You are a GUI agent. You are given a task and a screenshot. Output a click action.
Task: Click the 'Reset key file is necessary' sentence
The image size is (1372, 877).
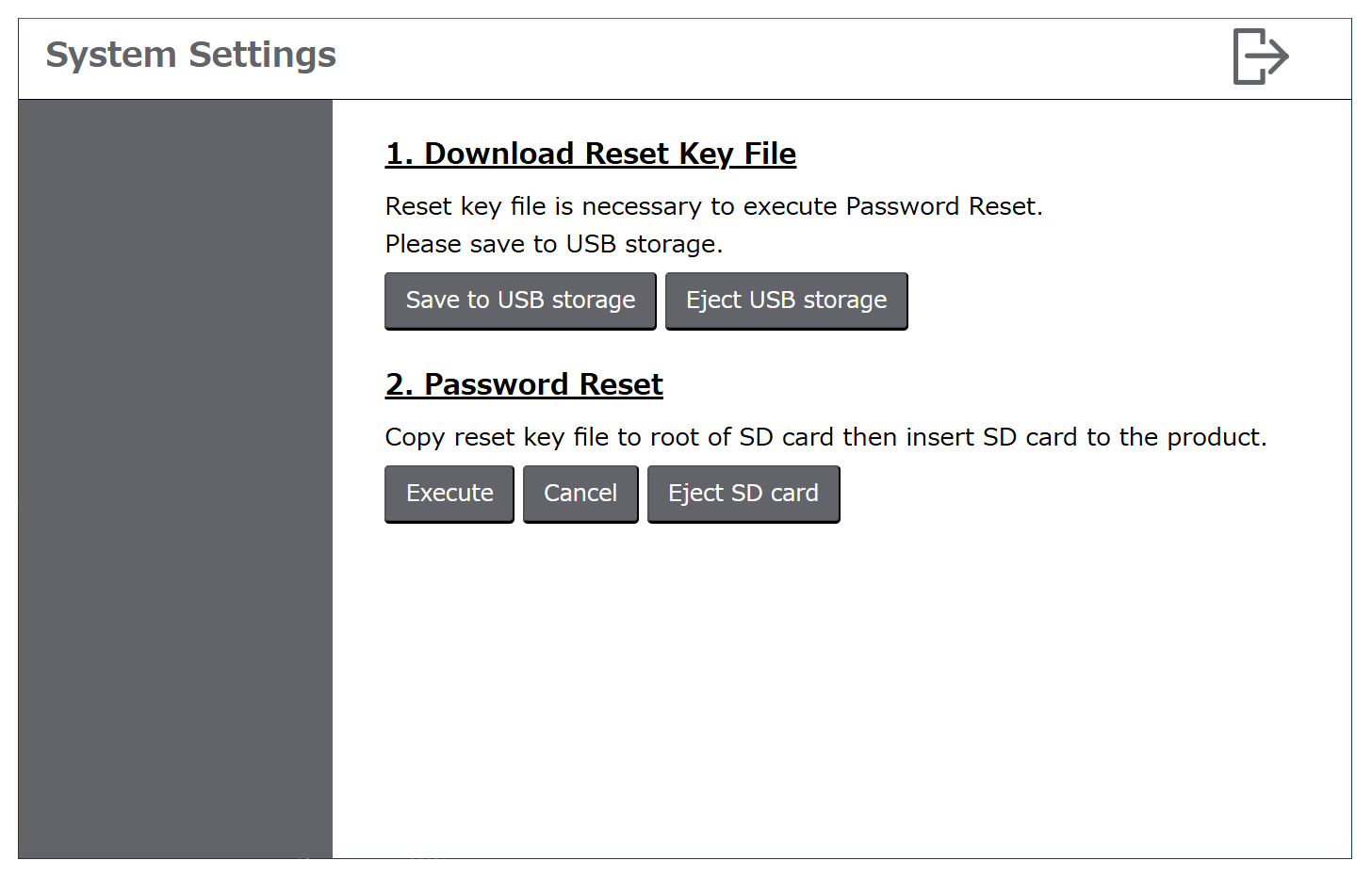(x=714, y=206)
